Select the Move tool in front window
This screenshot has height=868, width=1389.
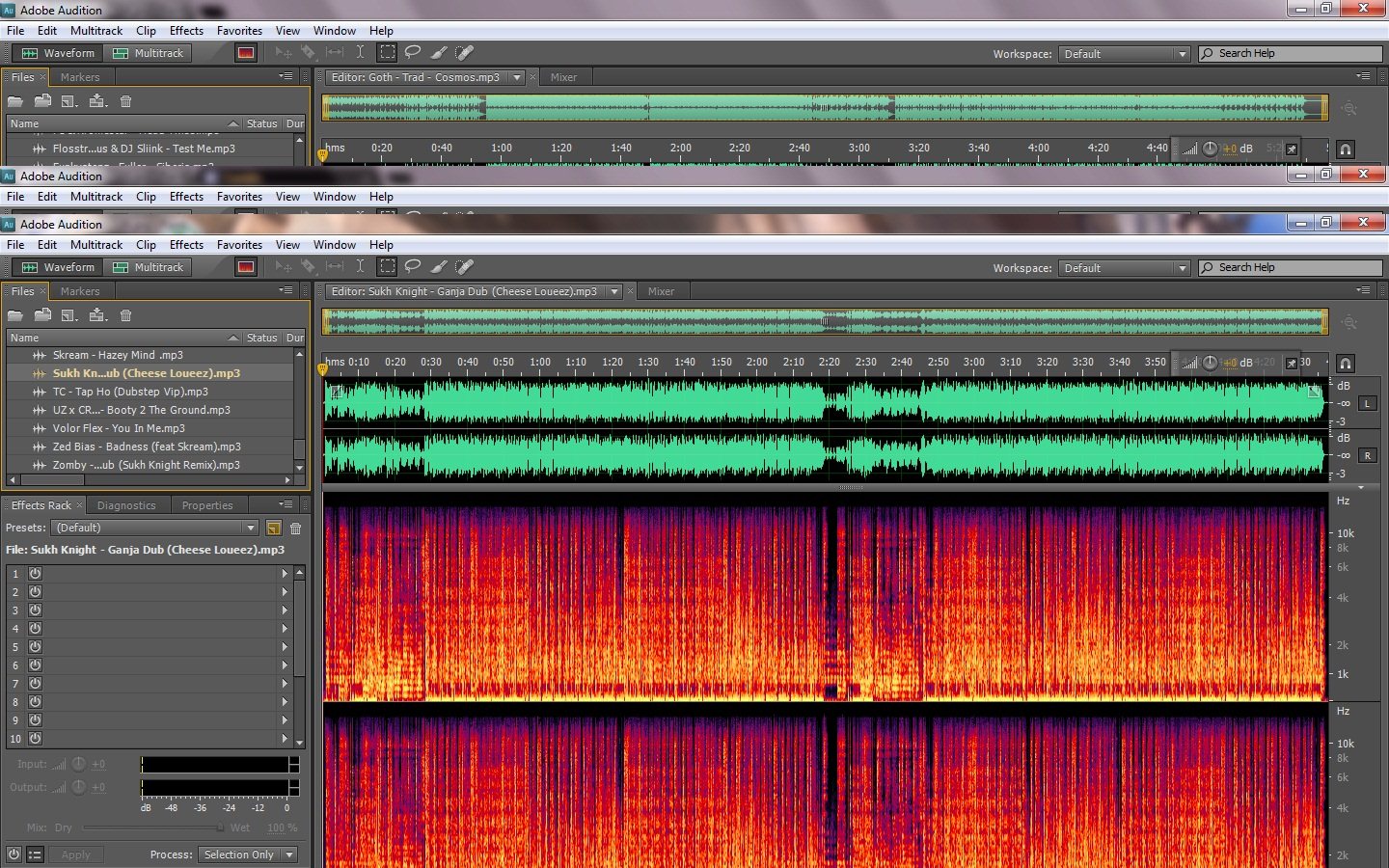click(x=284, y=267)
